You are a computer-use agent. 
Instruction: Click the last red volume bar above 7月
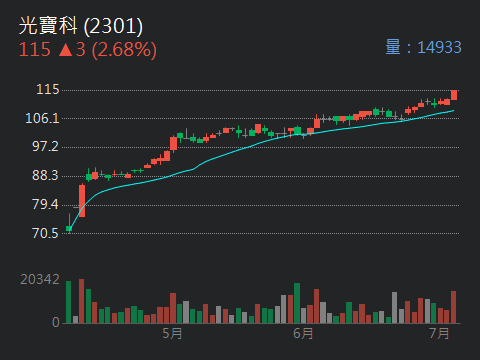[x=454, y=307]
